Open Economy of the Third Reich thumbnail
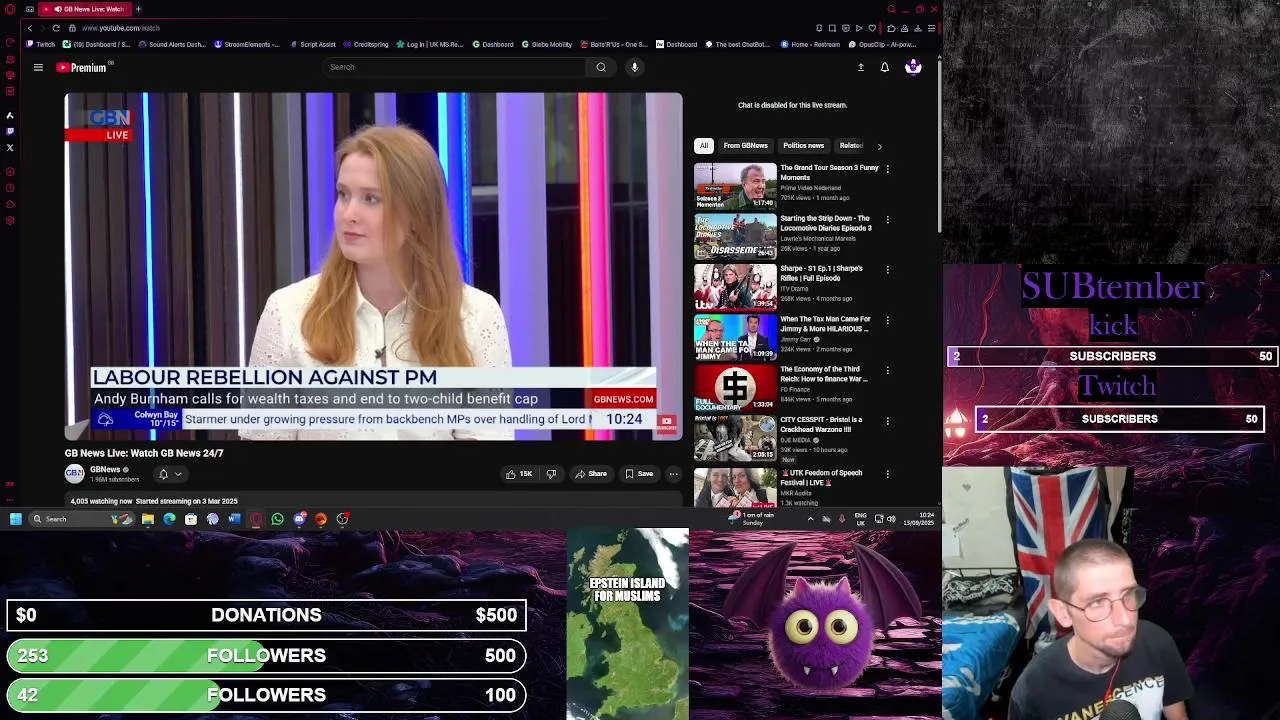 [735, 387]
